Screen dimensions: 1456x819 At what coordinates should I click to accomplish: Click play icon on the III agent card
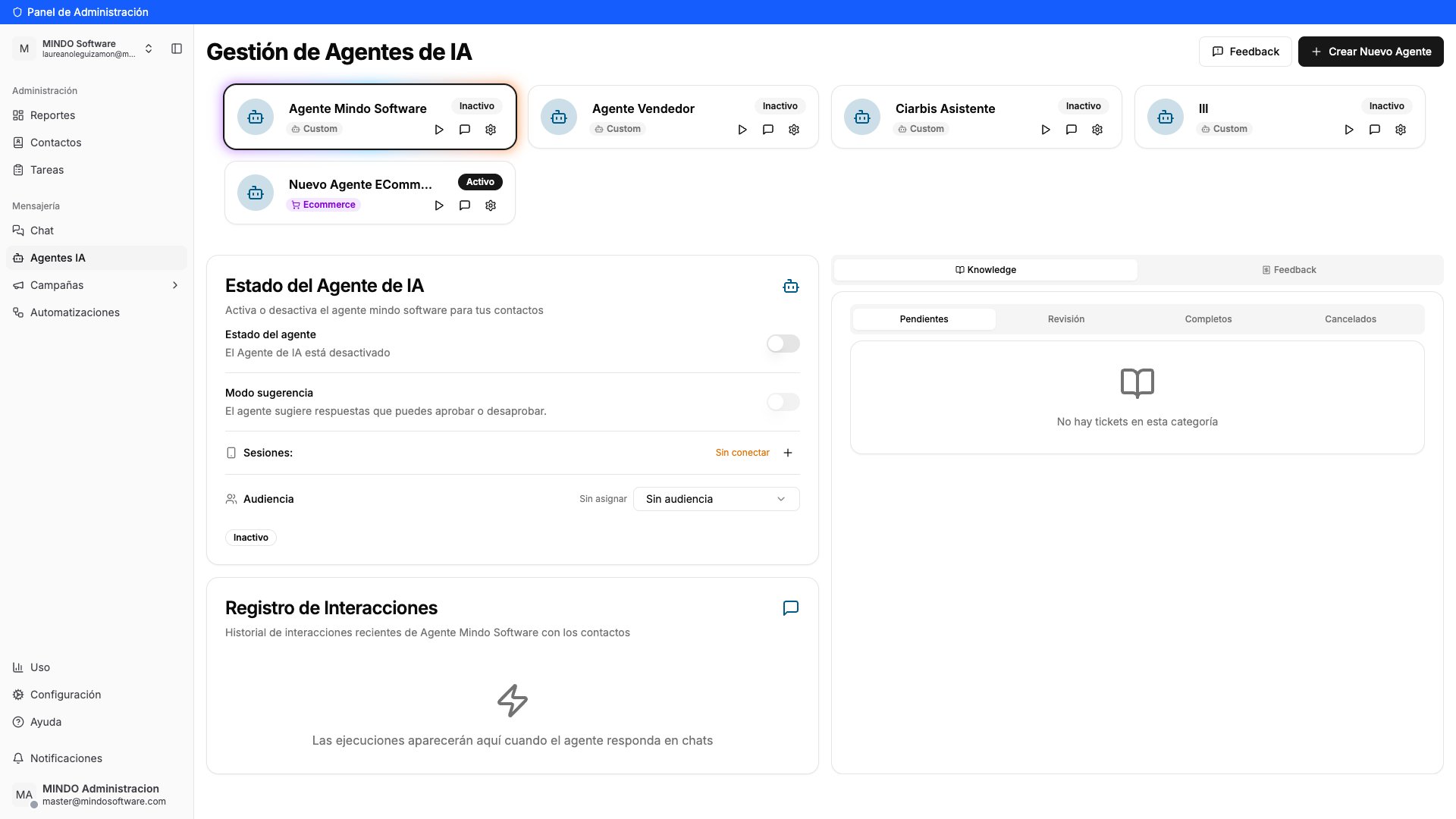pyautogui.click(x=1349, y=130)
